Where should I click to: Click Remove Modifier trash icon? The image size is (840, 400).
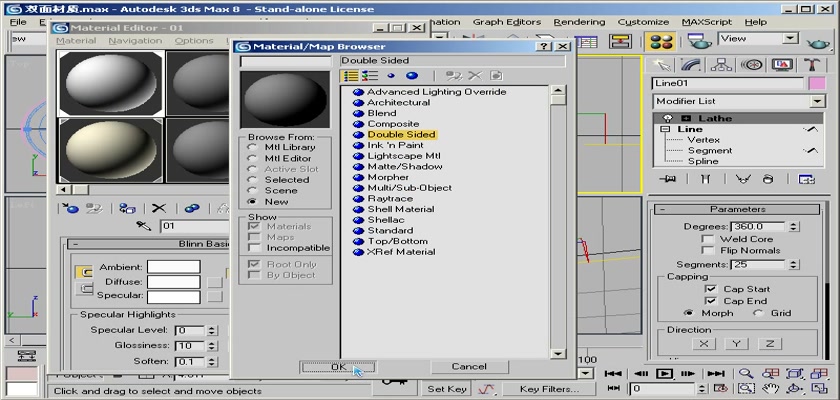768,179
